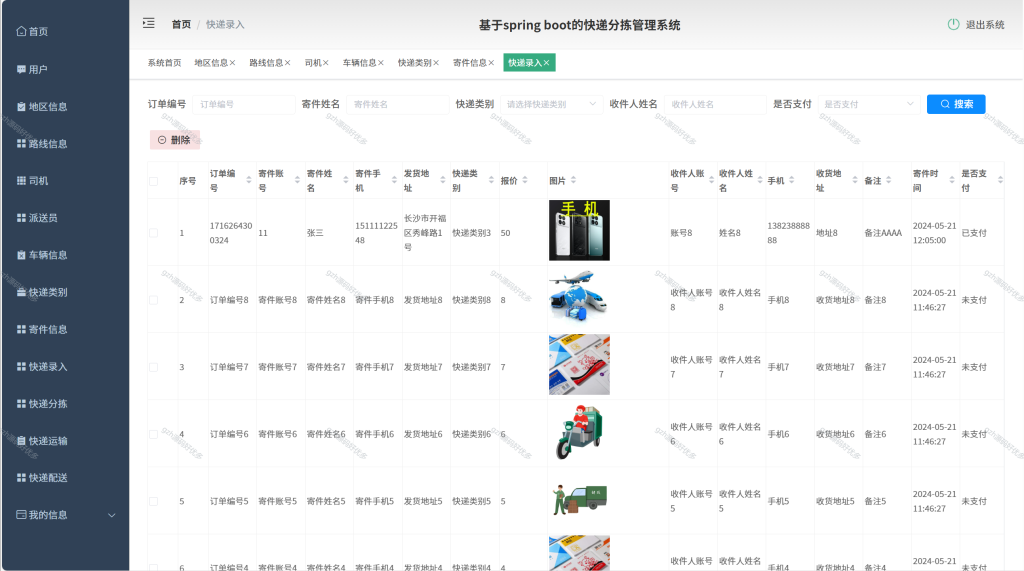This screenshot has height=571, width=1024.
Task: Close the 地区信息 tab
Action: click(x=232, y=63)
